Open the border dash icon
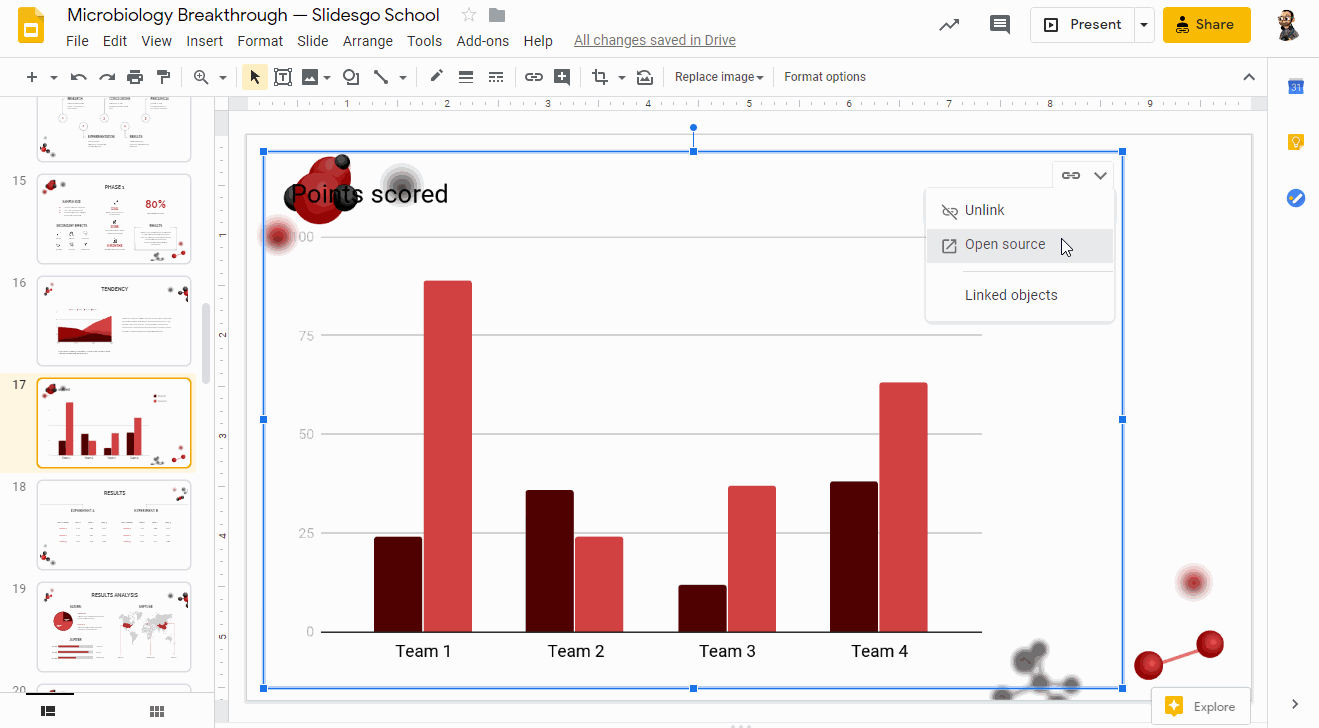Viewport: 1319px width, 728px height. click(496, 77)
